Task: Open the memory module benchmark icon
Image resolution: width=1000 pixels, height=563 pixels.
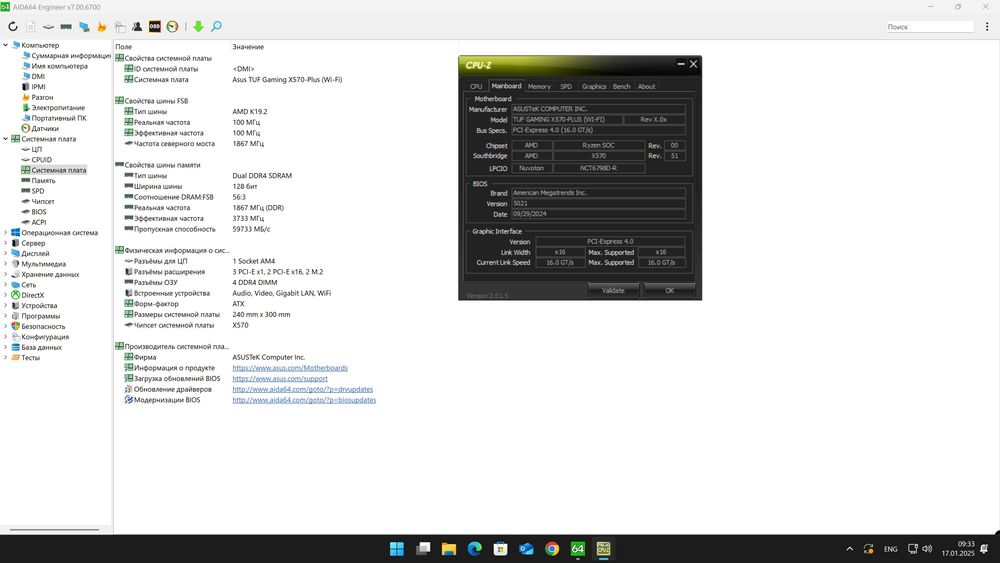Action: pos(66,27)
